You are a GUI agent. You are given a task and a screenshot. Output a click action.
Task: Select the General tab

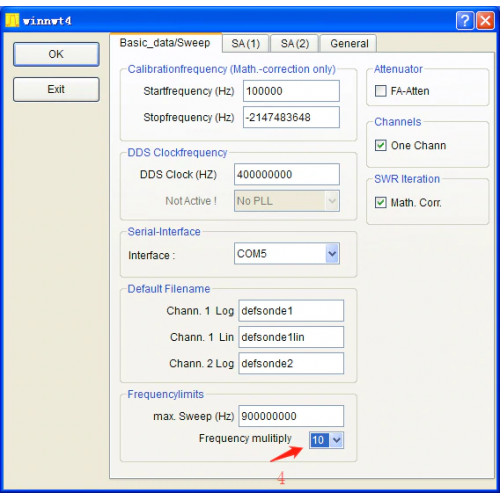tap(349, 43)
